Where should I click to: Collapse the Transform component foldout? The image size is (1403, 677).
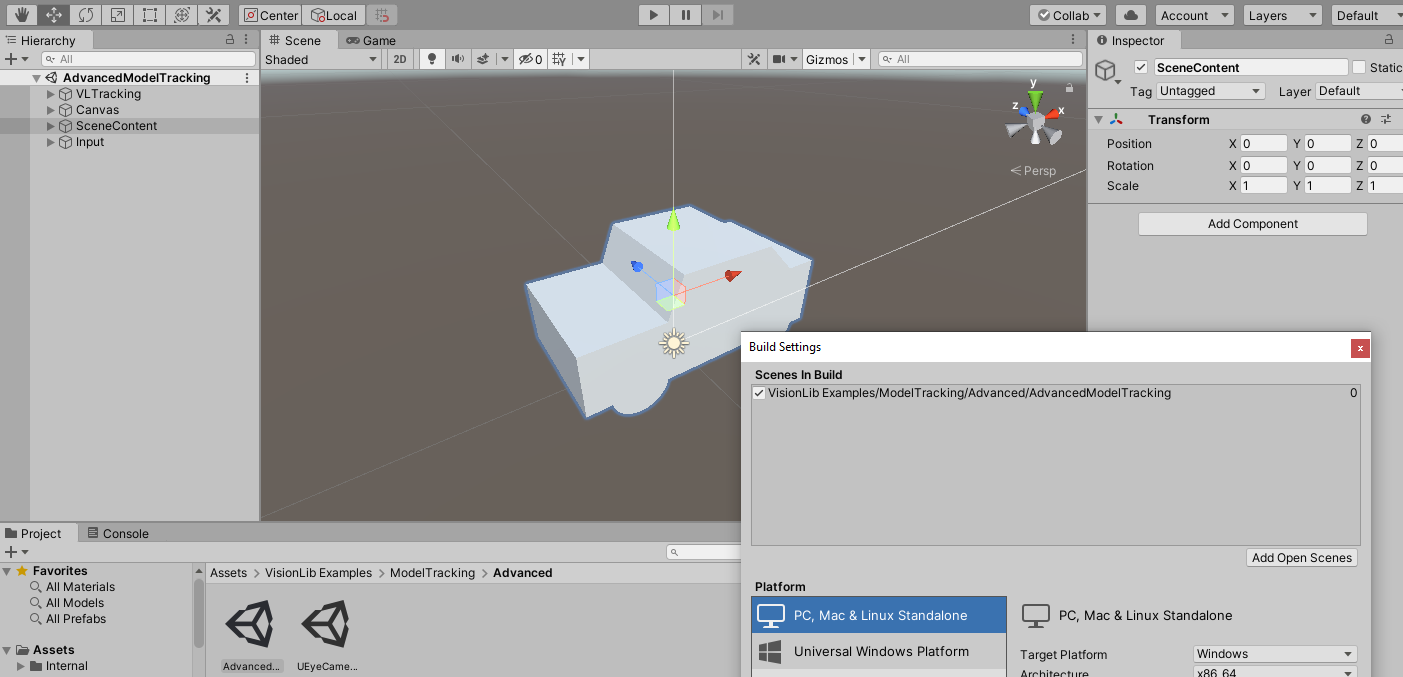(x=1098, y=119)
